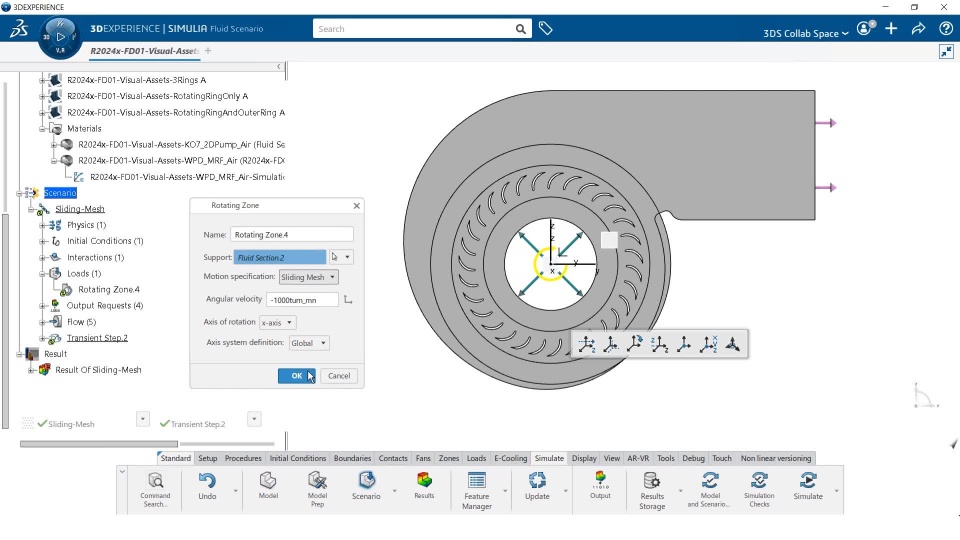Select the Scenario tree node
960x540 pixels.
(x=60, y=193)
